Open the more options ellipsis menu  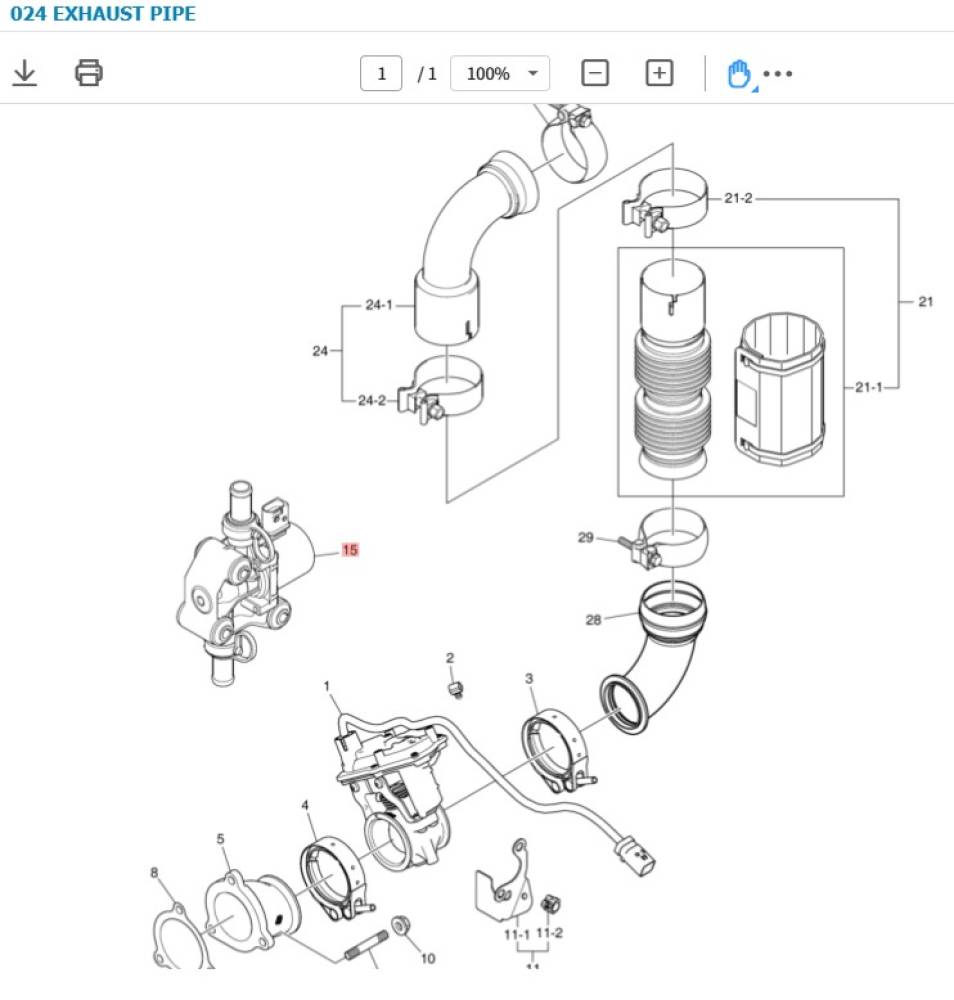pos(778,74)
